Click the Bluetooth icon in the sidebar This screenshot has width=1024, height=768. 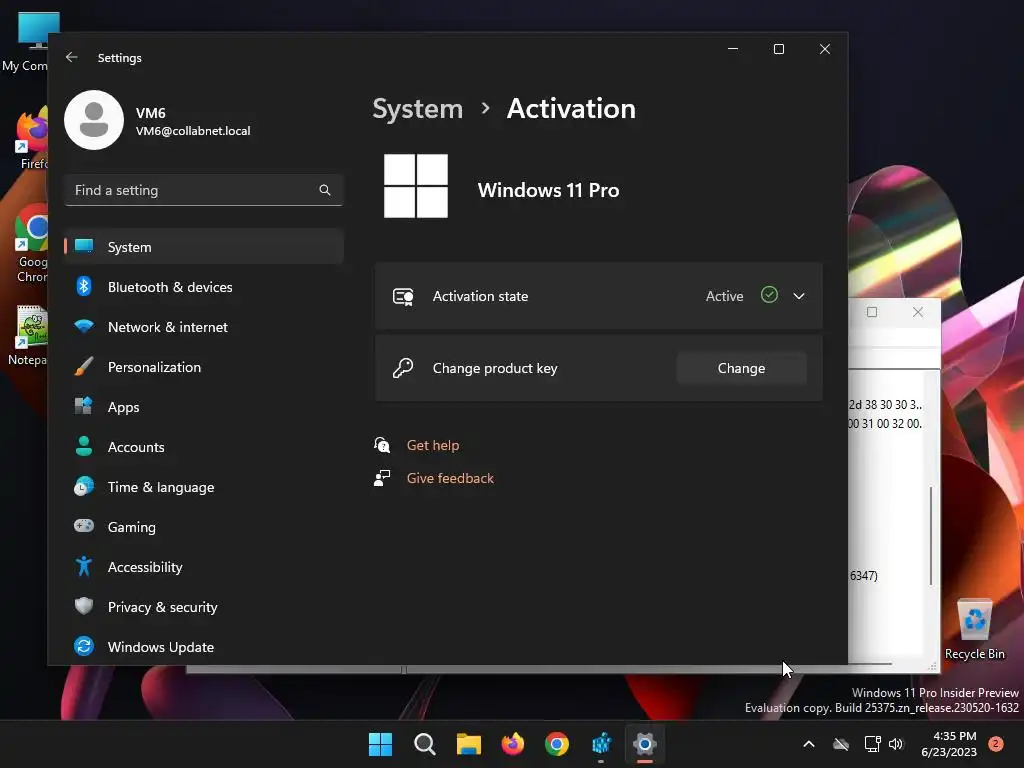coord(84,286)
